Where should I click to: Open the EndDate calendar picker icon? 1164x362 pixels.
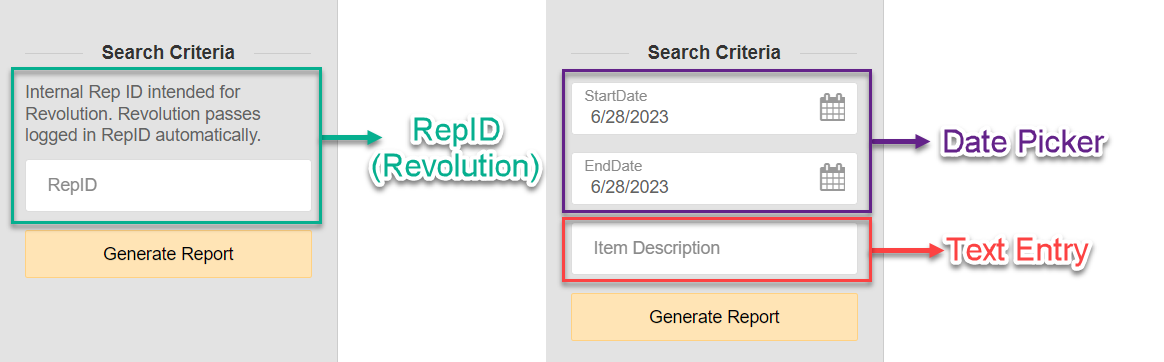coord(832,178)
